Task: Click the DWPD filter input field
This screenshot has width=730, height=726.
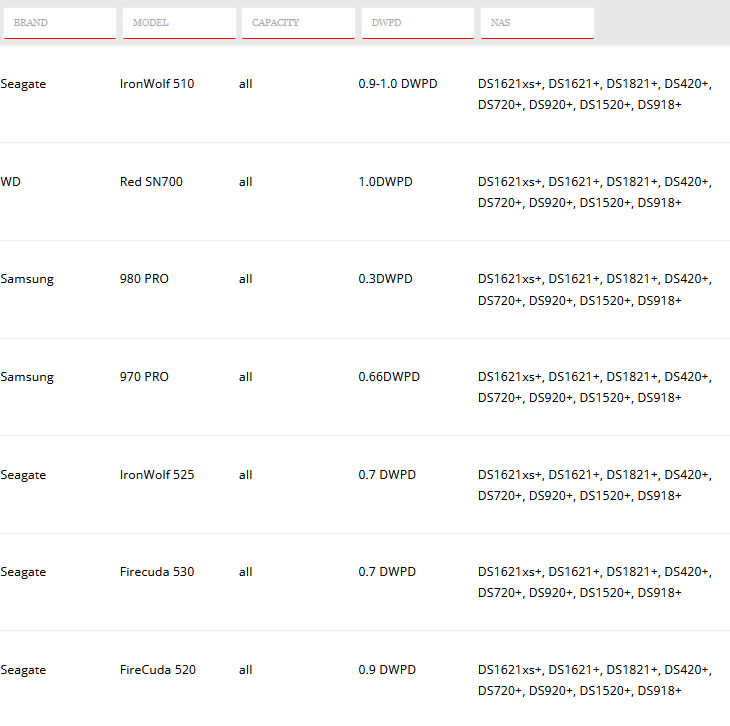Action: tap(418, 23)
